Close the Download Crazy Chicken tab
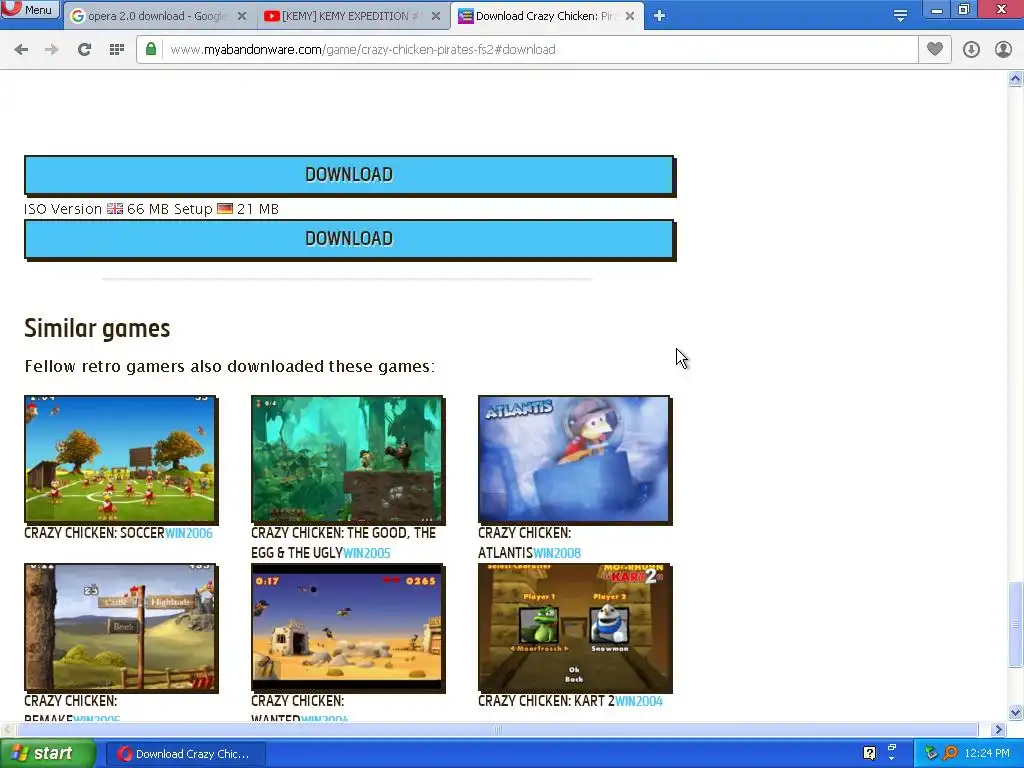The image size is (1024, 768). pos(630,16)
